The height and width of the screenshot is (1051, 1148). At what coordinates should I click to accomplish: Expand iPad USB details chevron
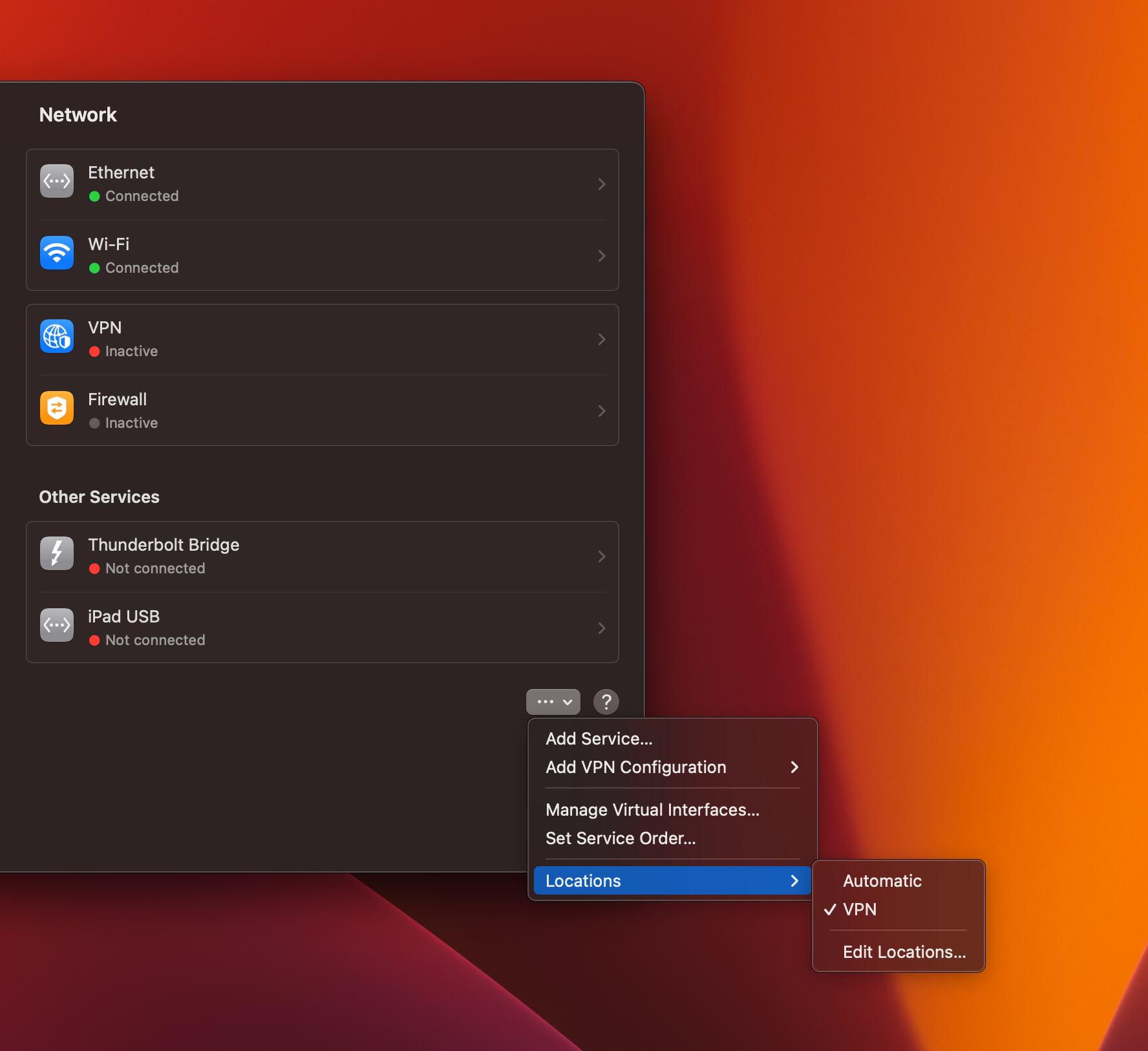pos(602,628)
